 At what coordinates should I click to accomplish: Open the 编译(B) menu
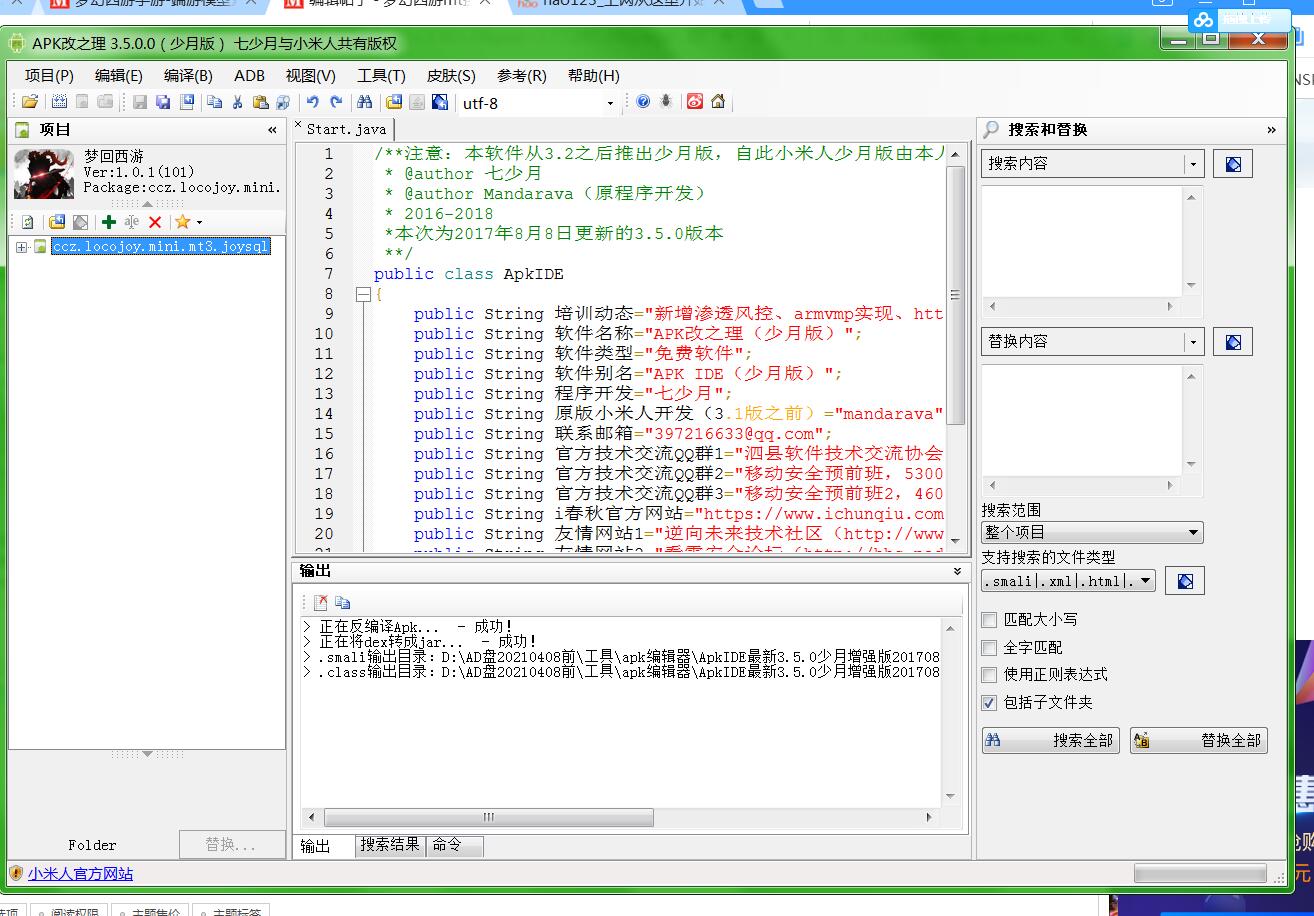(x=188, y=76)
